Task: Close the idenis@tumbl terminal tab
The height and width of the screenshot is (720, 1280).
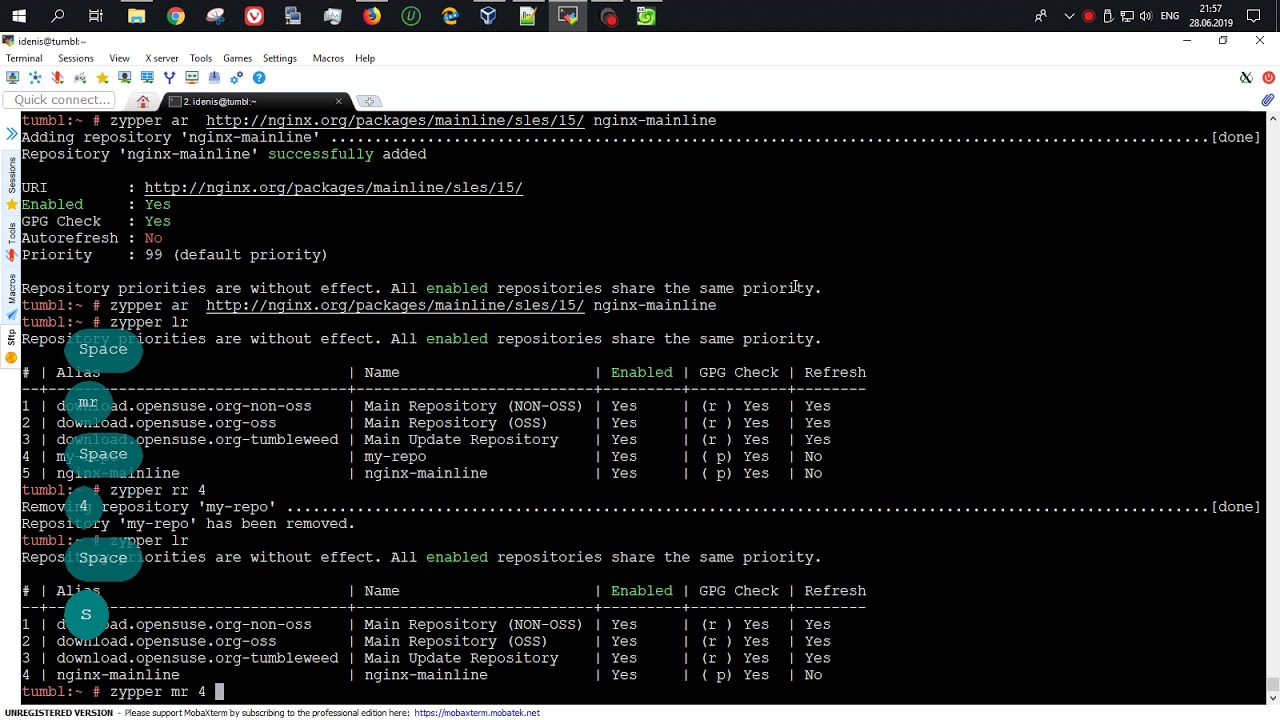Action: point(338,101)
